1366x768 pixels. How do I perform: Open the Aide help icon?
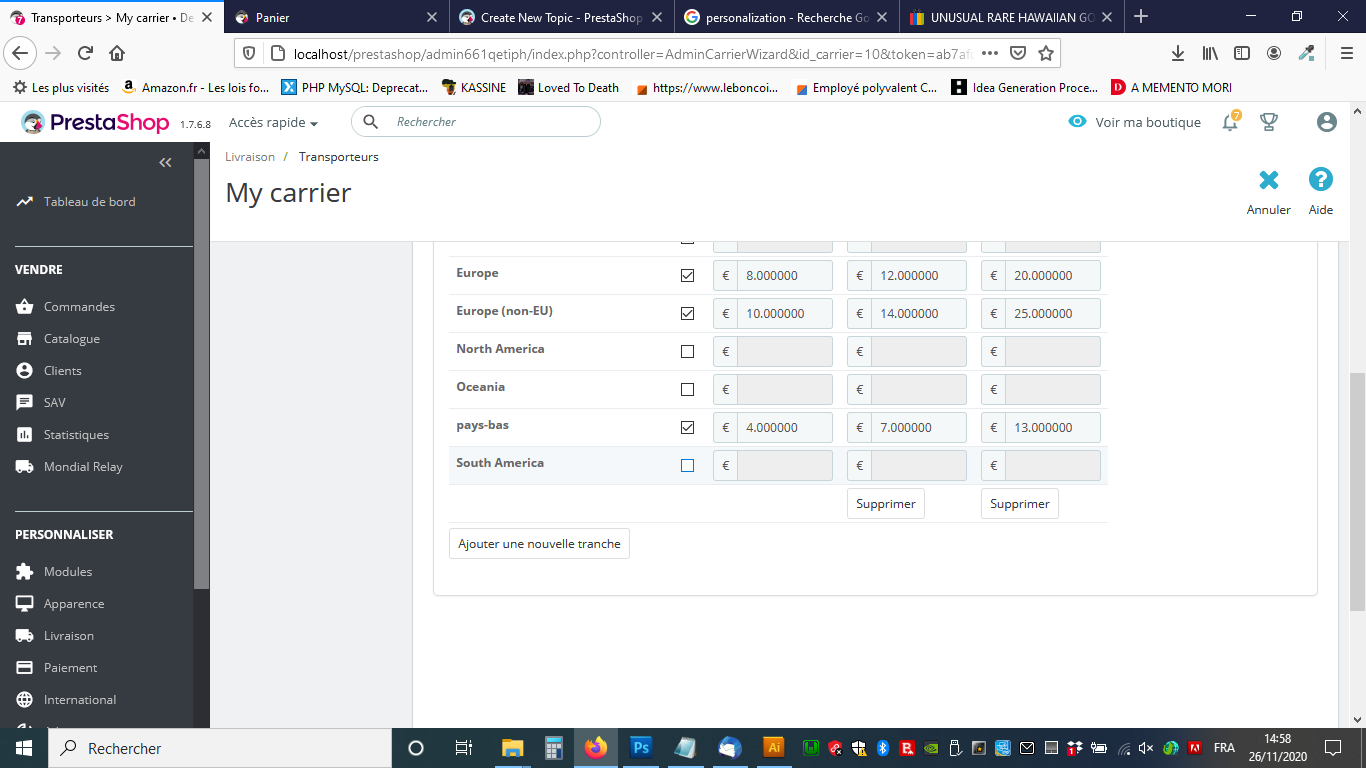(1321, 180)
